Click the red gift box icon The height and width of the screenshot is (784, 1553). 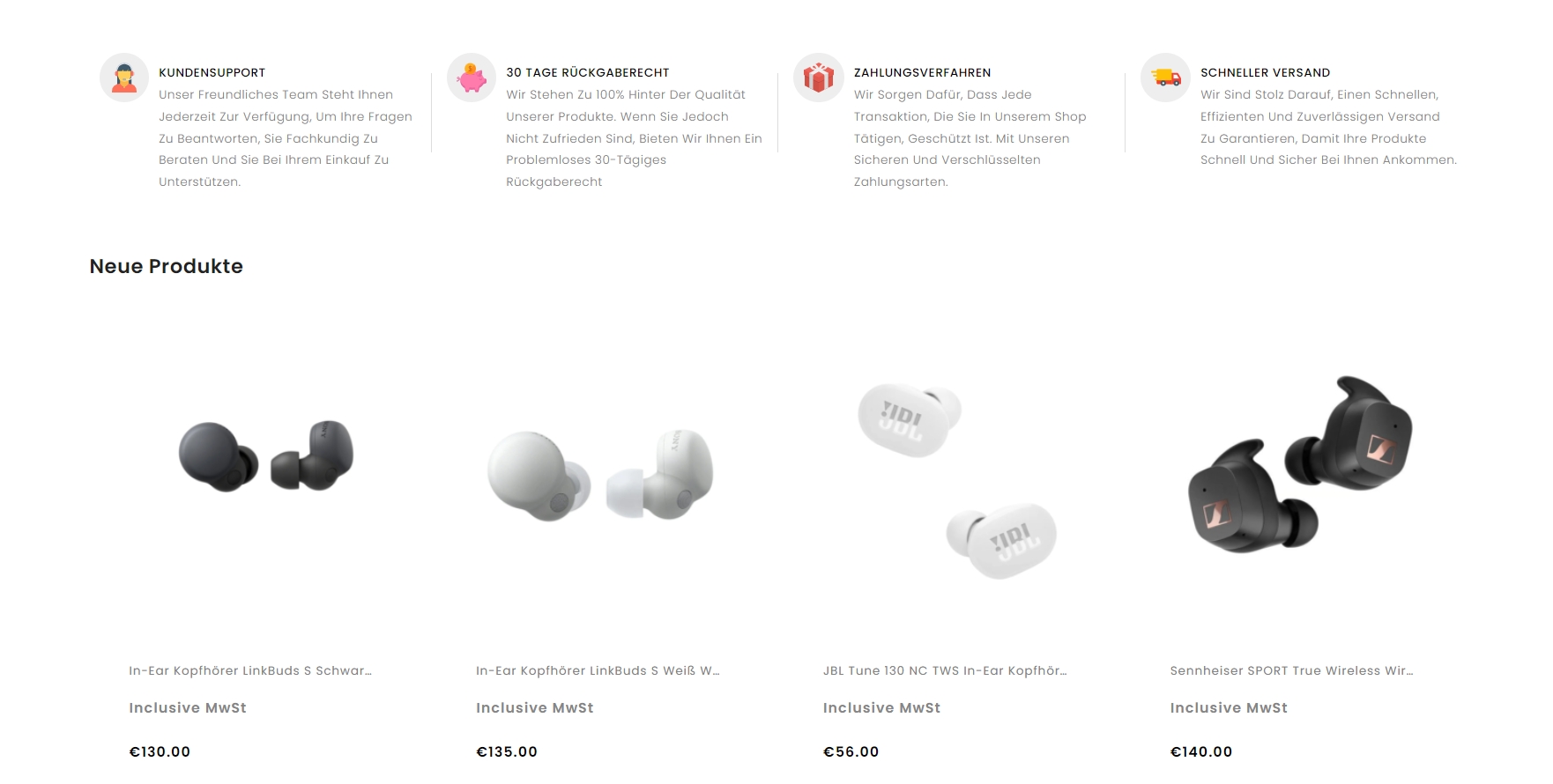point(819,78)
